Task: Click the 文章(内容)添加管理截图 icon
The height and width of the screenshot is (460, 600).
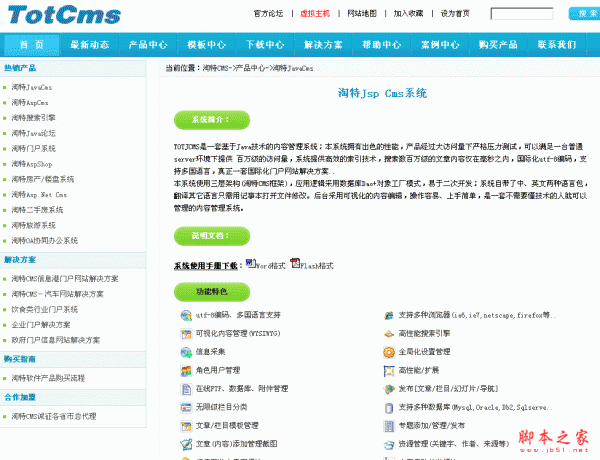Action: [x=186, y=444]
